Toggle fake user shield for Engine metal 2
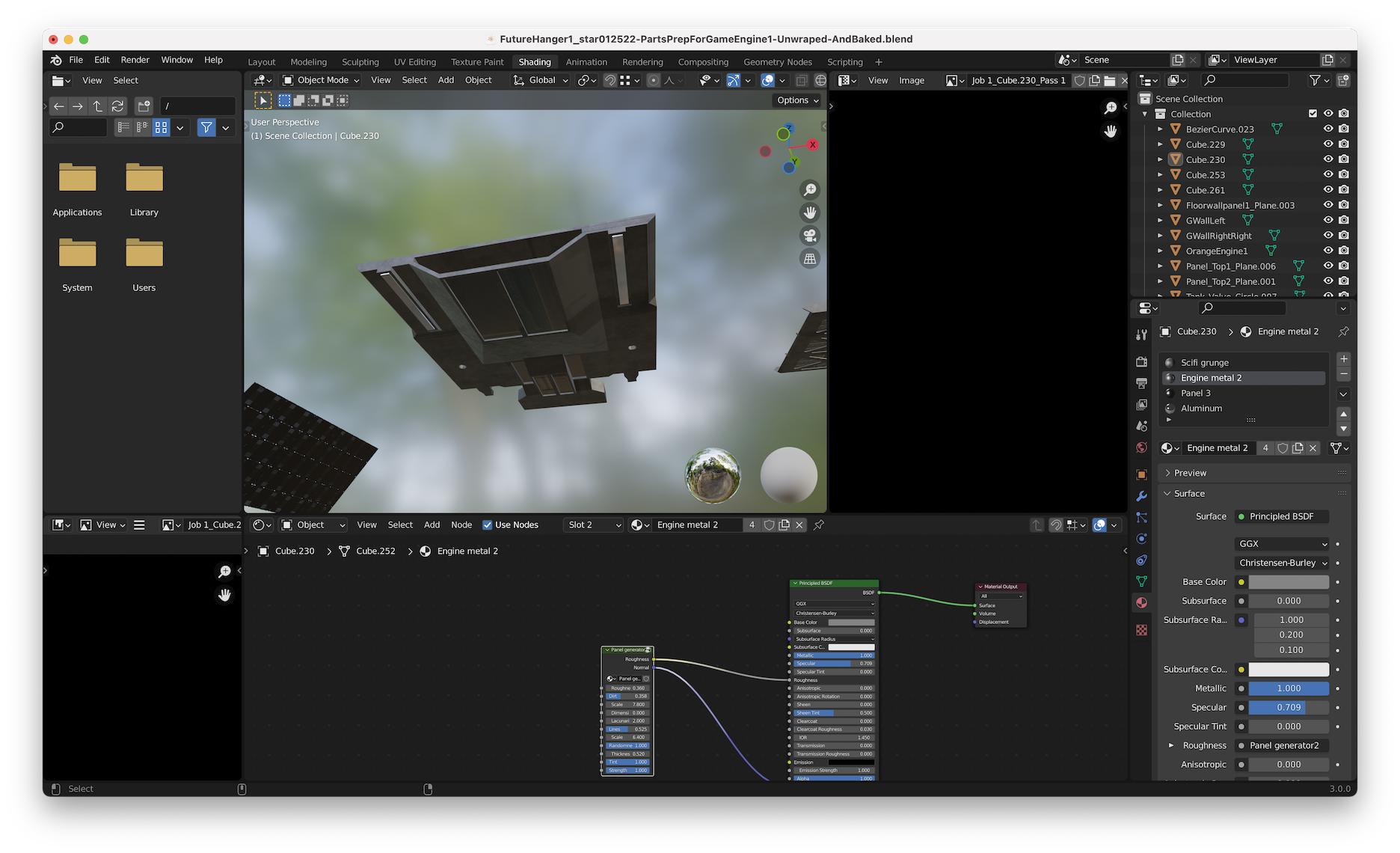This screenshot has height=853, width=1400. (x=1283, y=448)
